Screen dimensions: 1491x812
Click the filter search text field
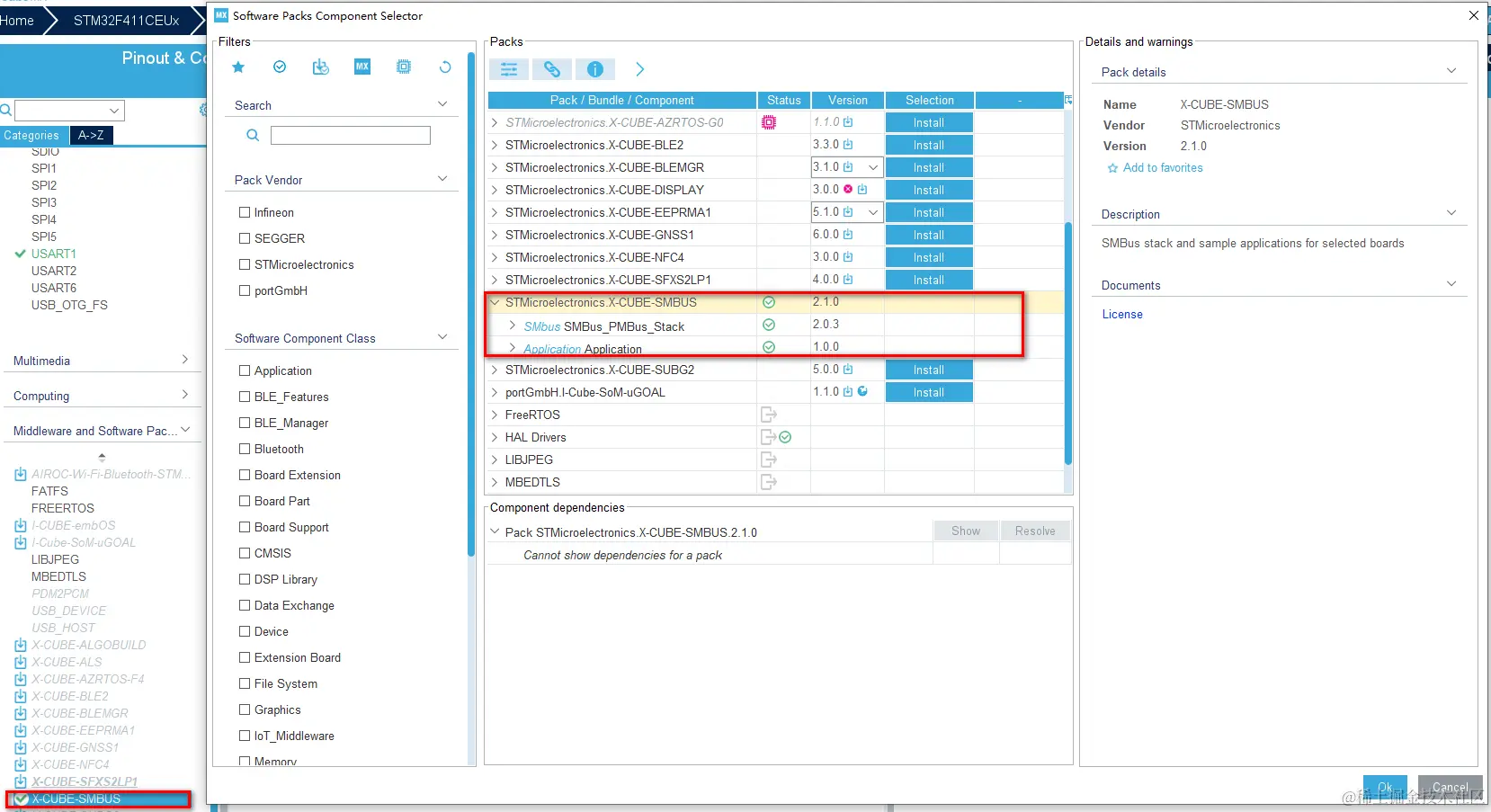[x=351, y=135]
